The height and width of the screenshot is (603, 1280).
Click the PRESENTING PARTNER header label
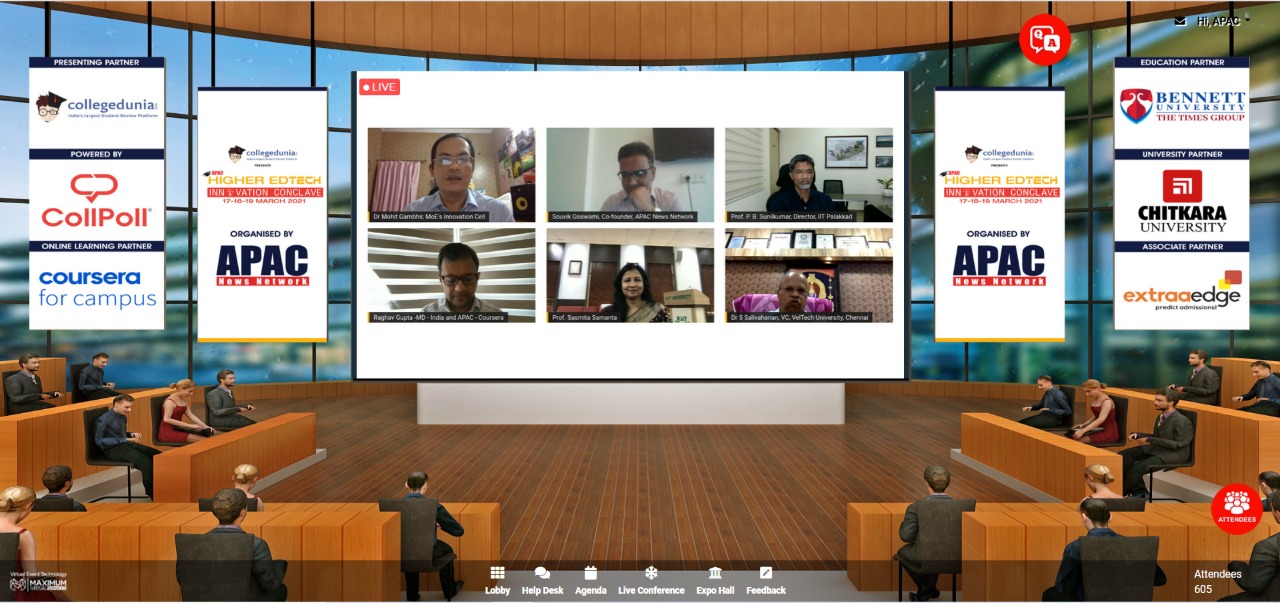point(97,62)
